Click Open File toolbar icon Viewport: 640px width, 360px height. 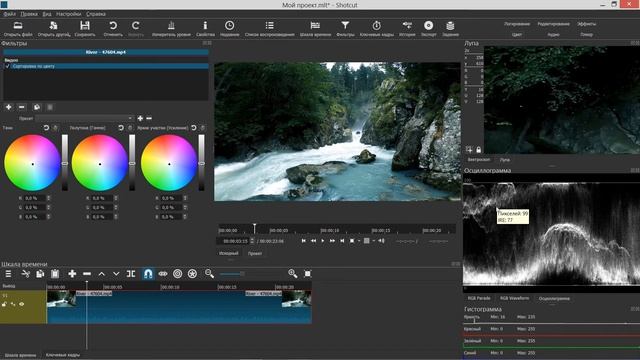coord(18,26)
